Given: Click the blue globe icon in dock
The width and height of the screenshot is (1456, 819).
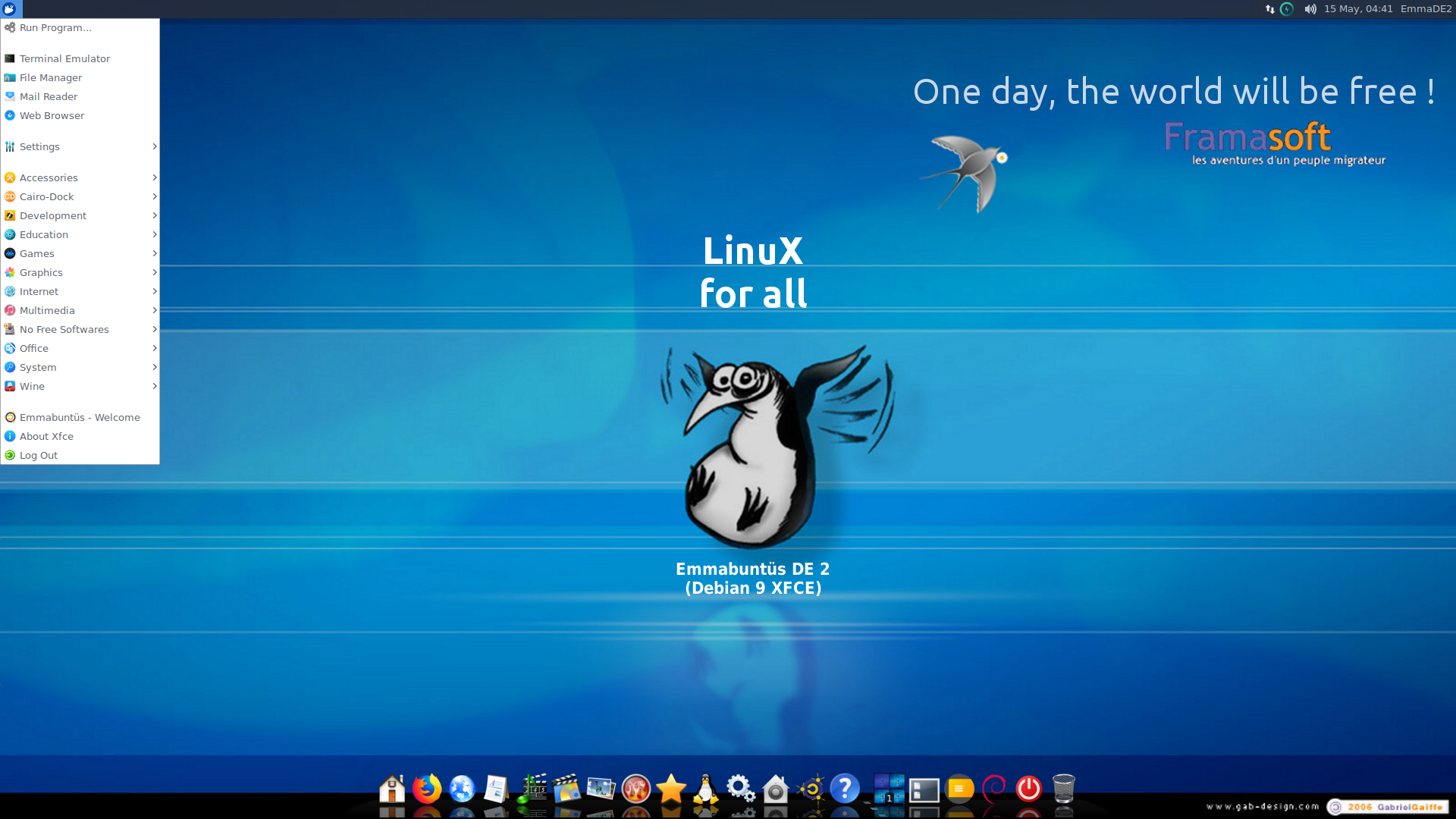Looking at the screenshot, I should tap(462, 789).
